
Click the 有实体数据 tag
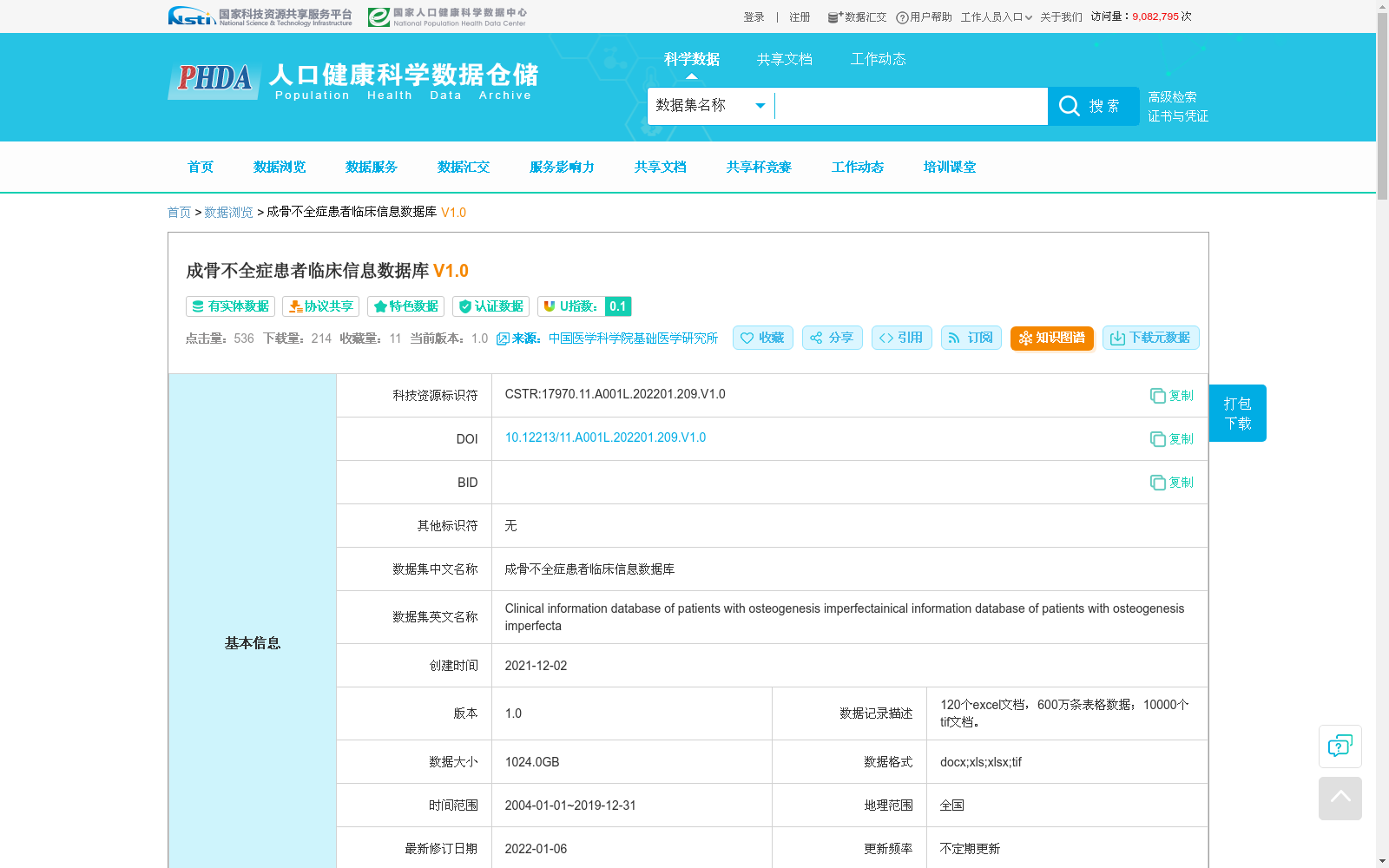coord(230,306)
